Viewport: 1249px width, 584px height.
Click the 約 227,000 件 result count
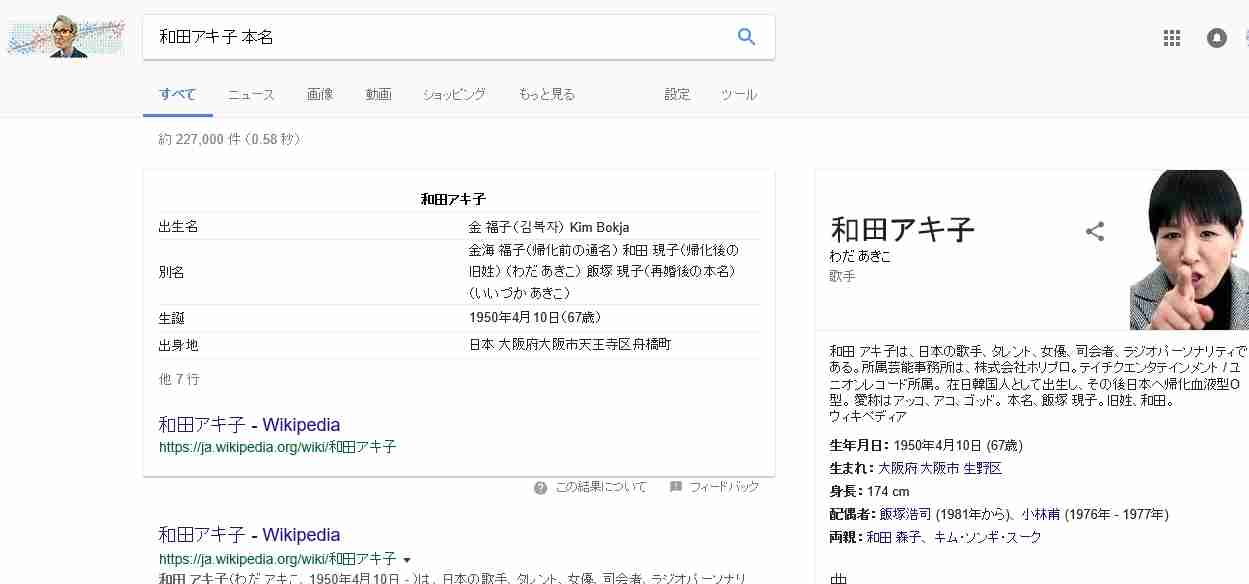[x=200, y=139]
